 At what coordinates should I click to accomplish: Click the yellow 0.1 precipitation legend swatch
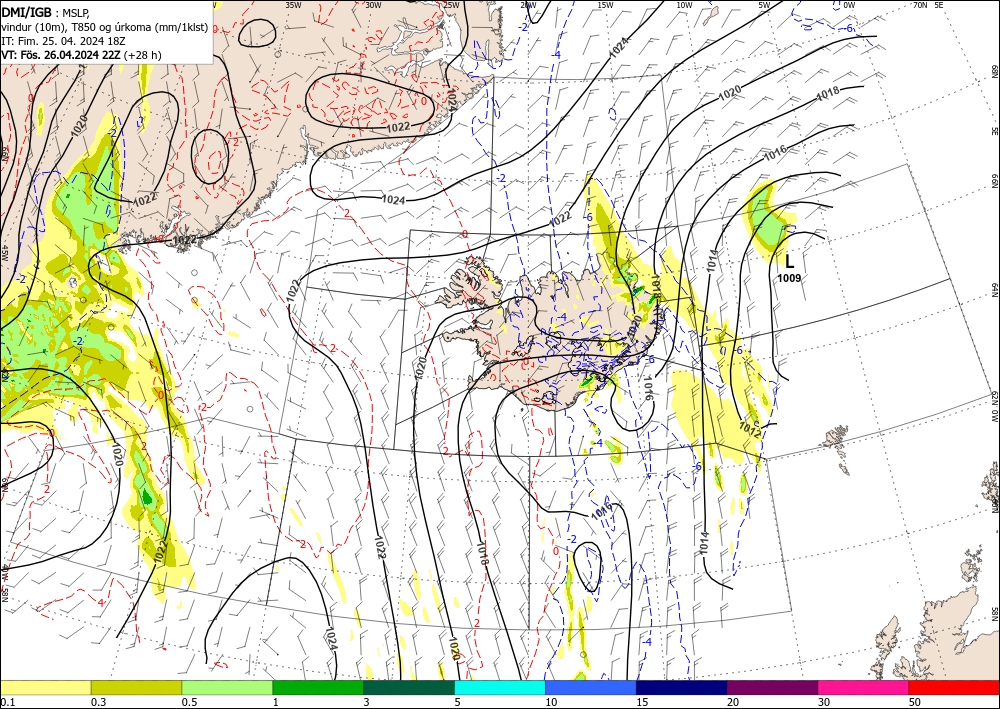tap(45, 687)
